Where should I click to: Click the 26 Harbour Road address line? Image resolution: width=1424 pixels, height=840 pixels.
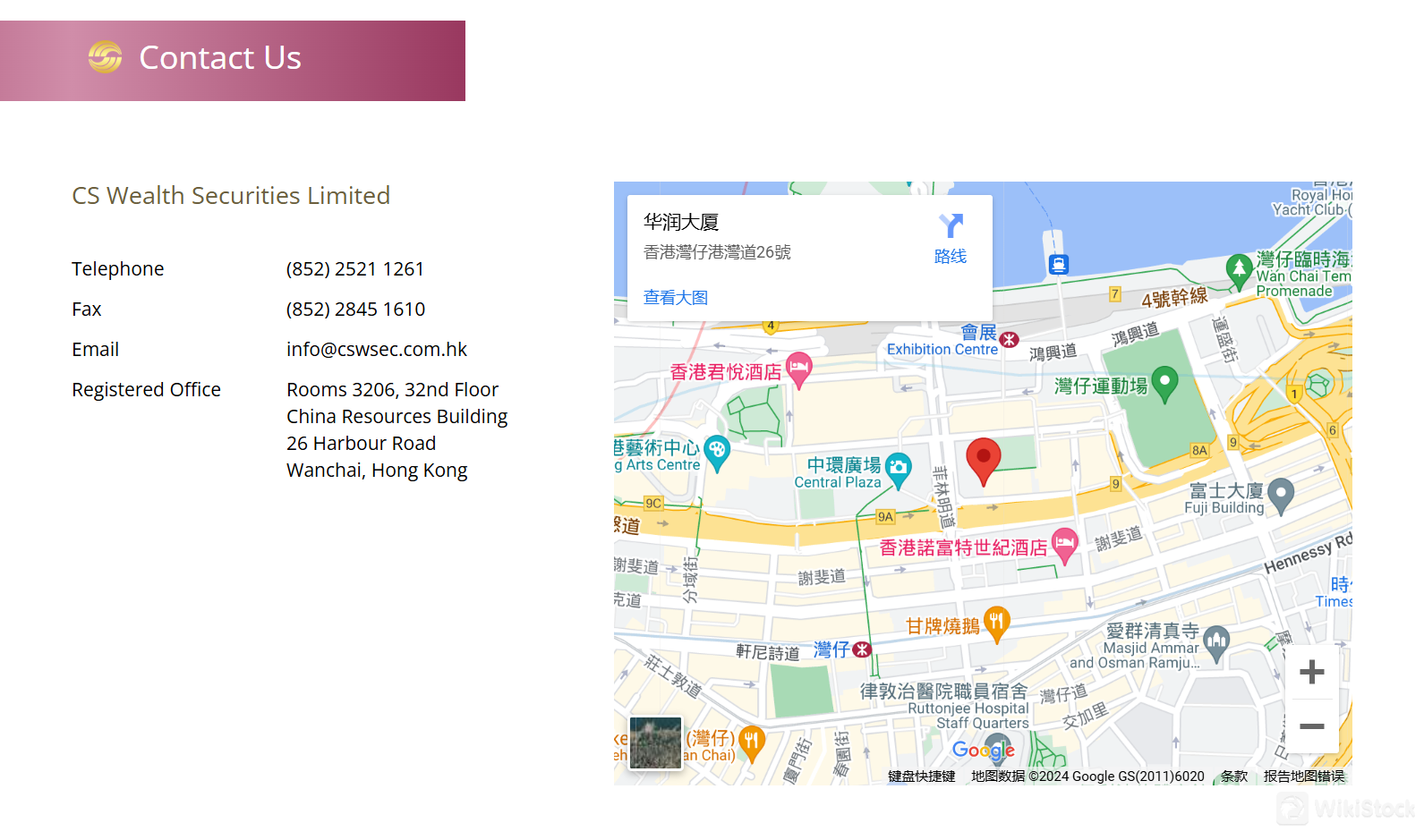361,444
